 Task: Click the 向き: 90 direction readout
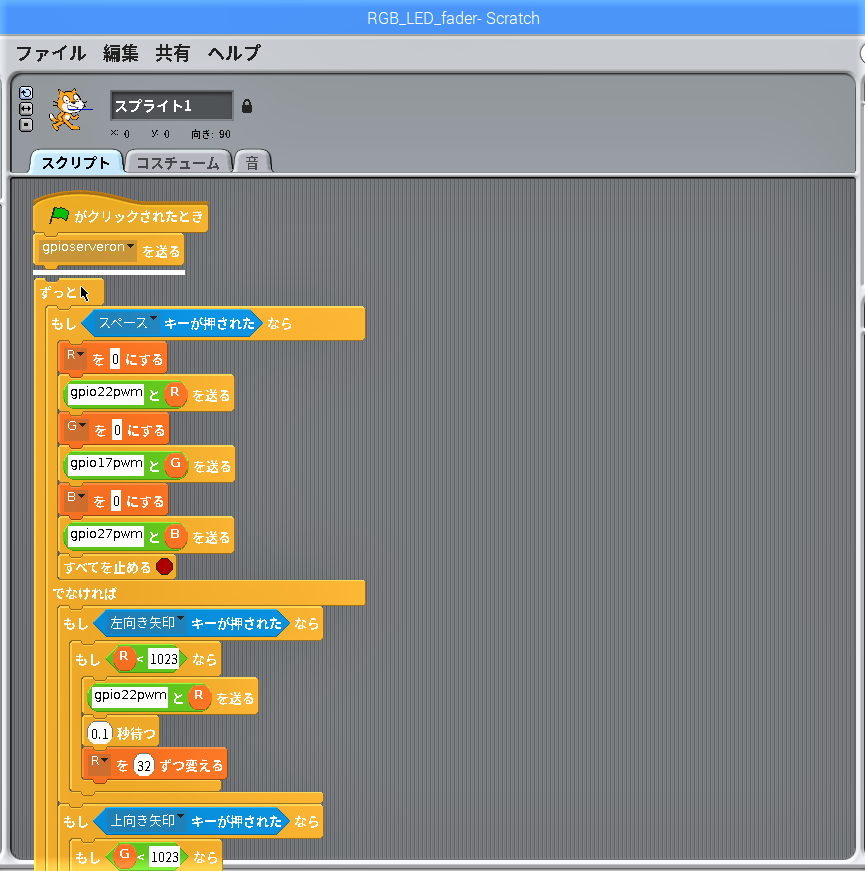pyautogui.click(x=211, y=134)
